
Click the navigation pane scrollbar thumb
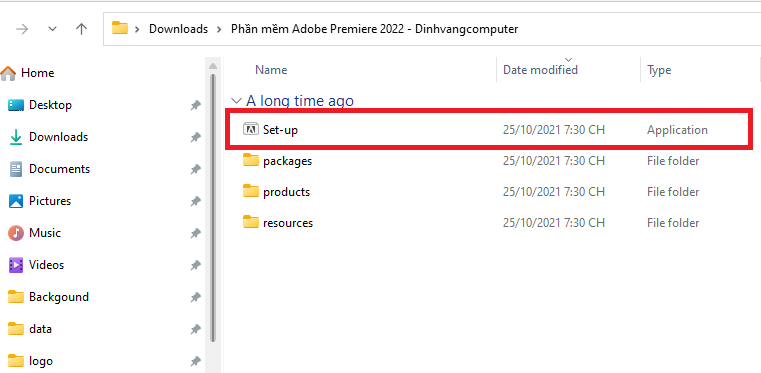[x=213, y=209]
